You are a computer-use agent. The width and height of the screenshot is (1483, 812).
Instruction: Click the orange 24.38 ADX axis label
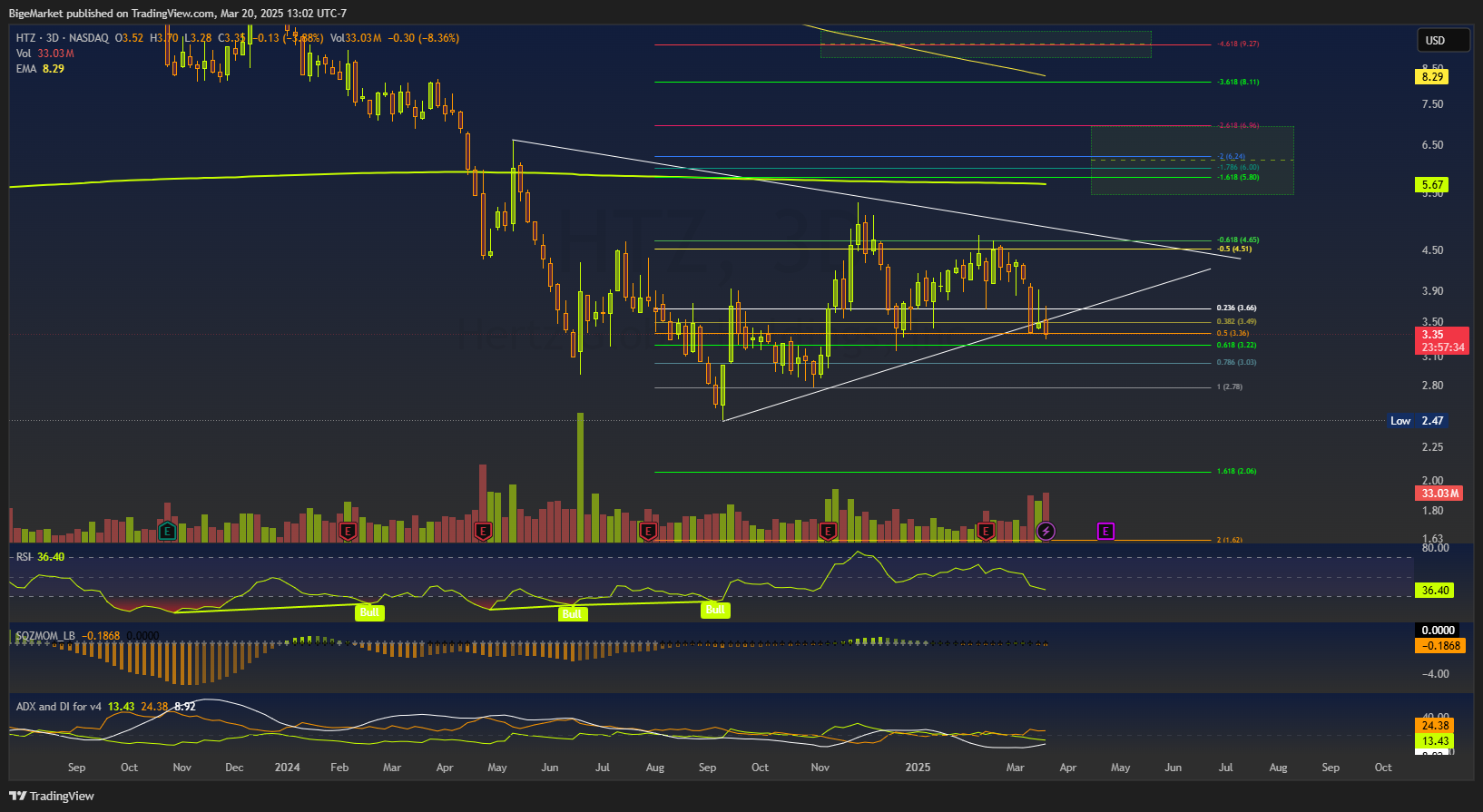click(x=1435, y=726)
